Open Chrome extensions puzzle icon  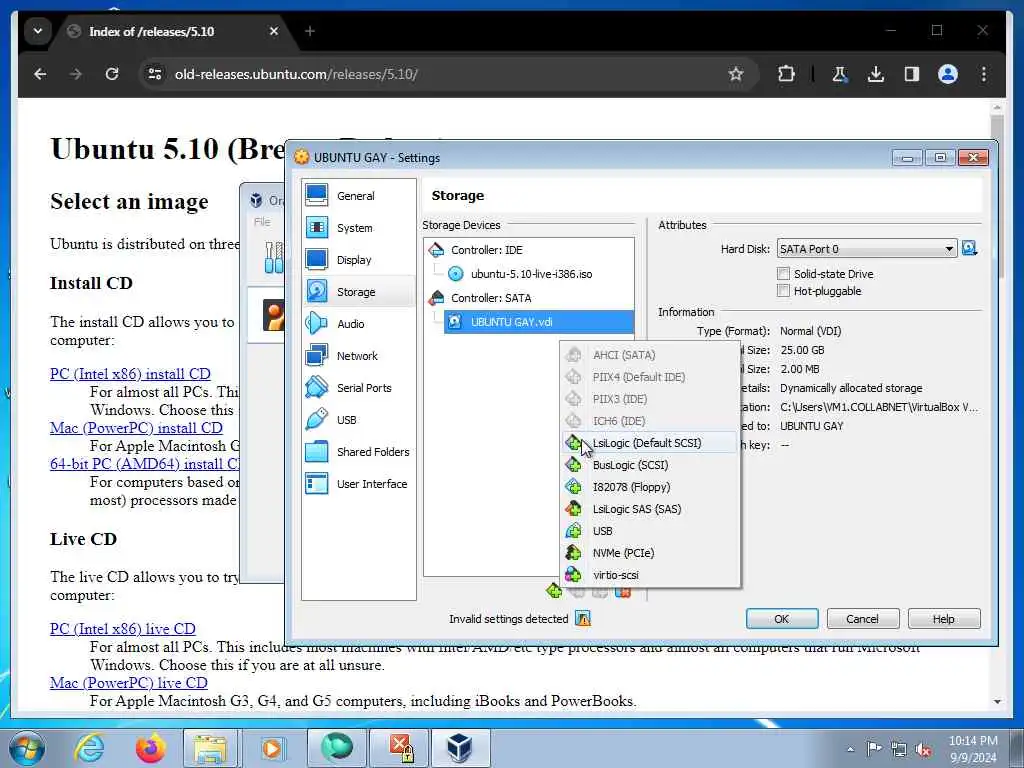786,74
